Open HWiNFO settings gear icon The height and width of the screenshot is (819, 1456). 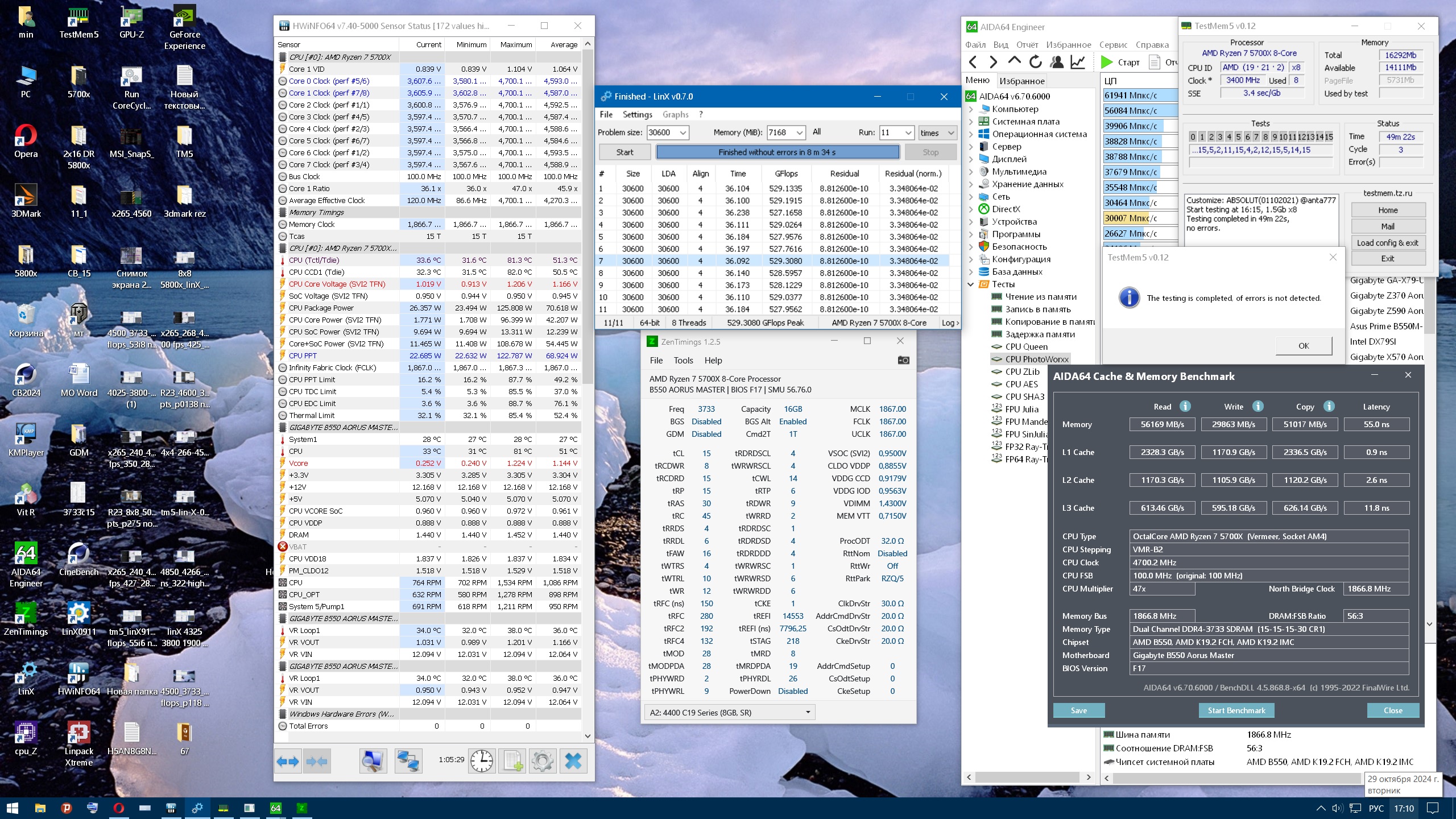click(542, 761)
